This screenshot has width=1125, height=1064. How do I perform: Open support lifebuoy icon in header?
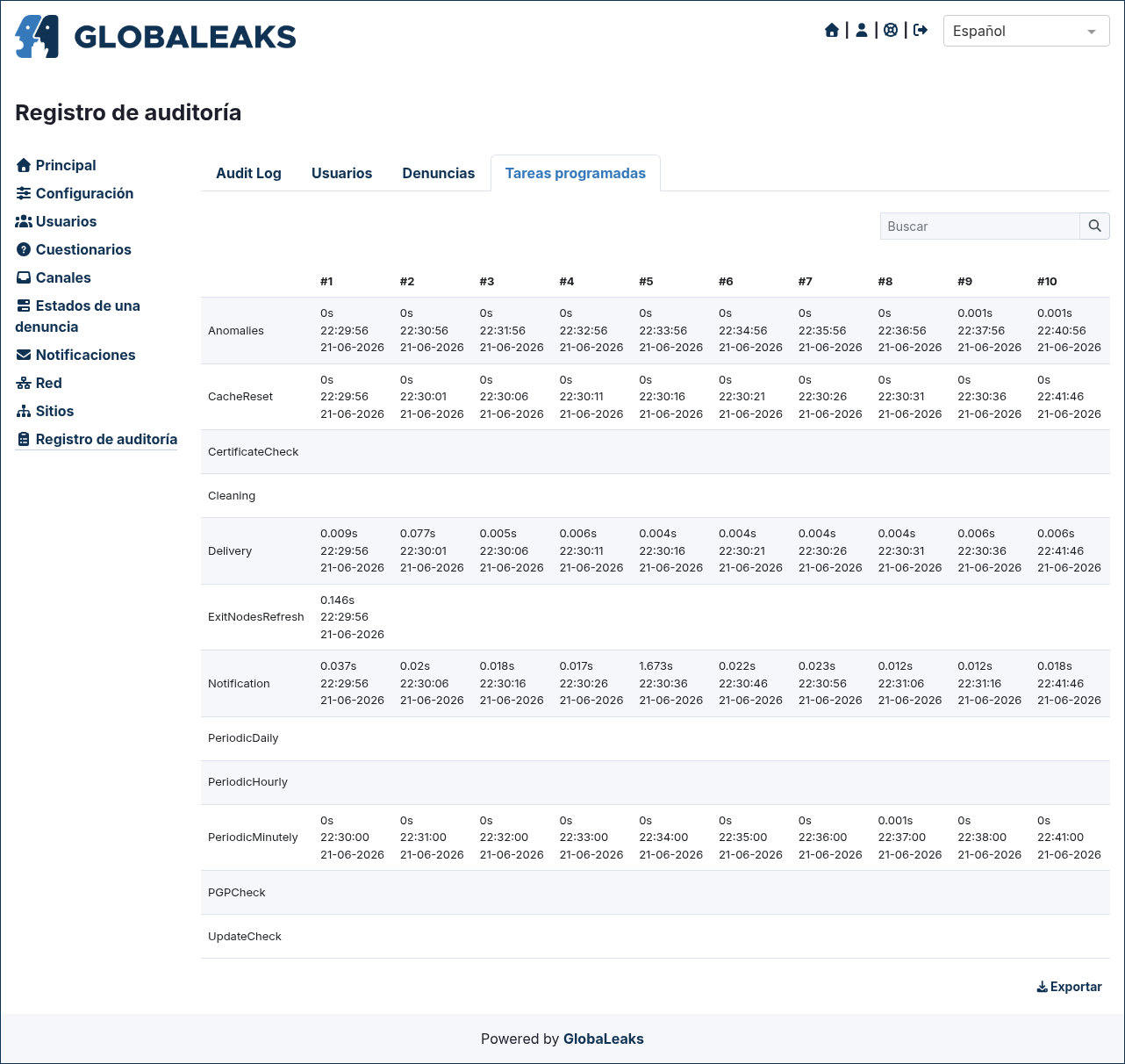(891, 31)
